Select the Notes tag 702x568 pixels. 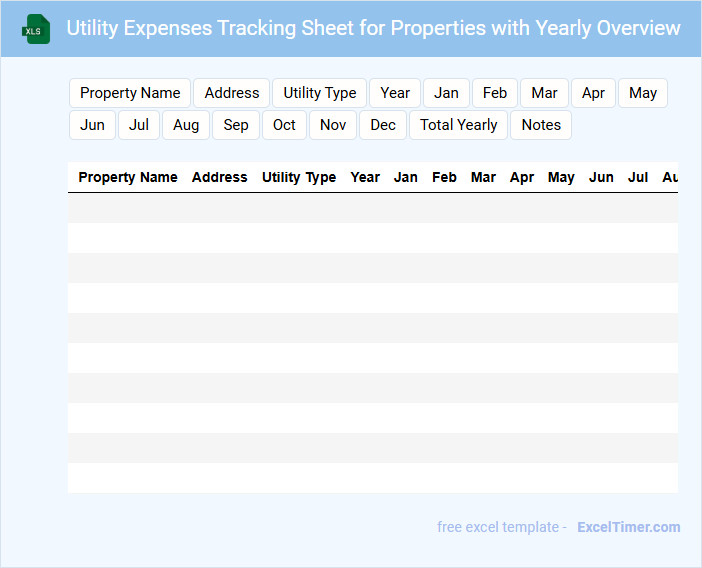click(541, 125)
